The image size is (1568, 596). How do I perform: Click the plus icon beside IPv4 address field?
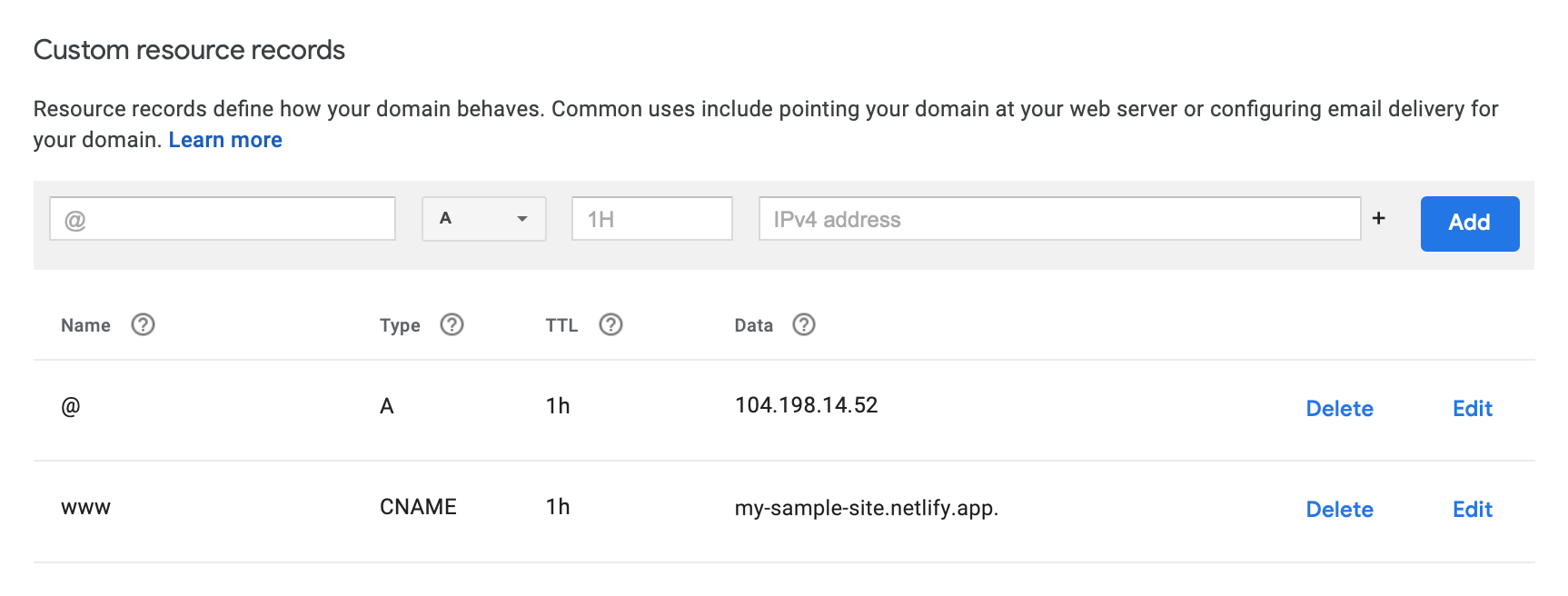pos(1378,218)
